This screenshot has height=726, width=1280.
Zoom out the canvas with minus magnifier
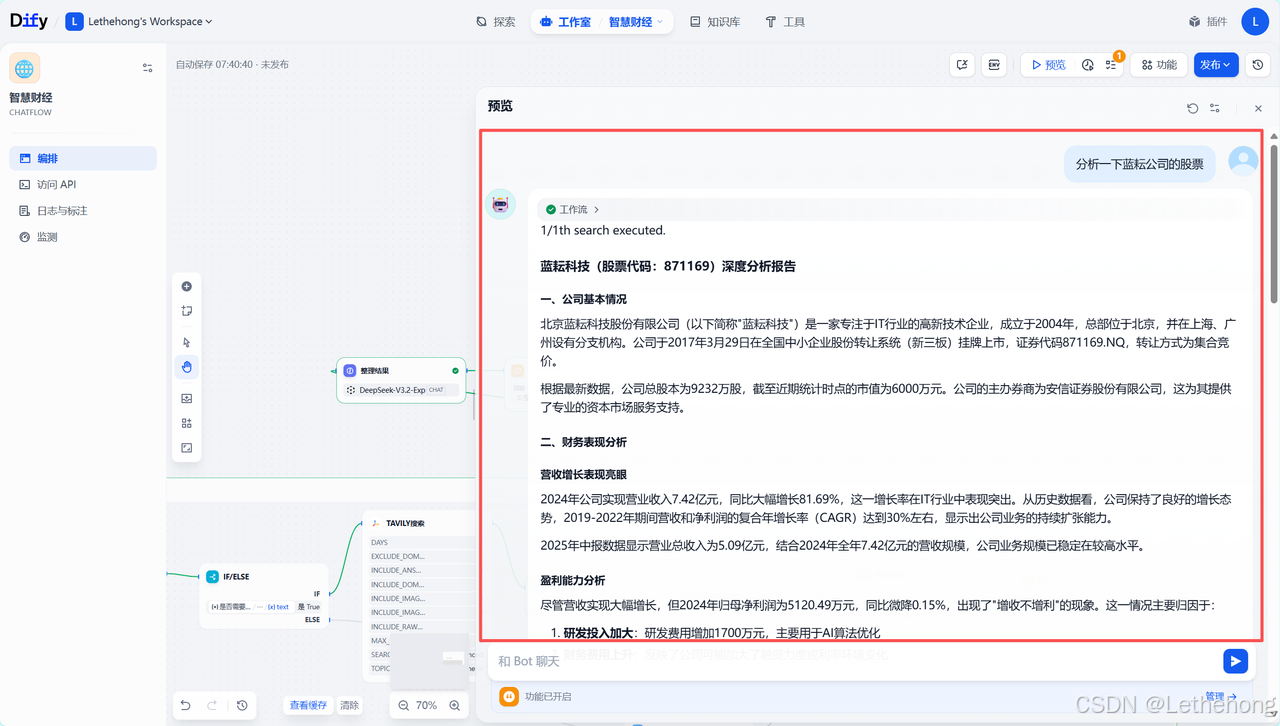[404, 705]
